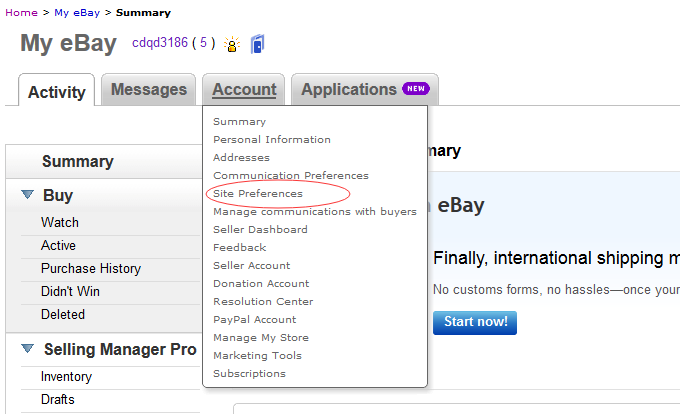Image resolution: width=680 pixels, height=414 pixels.
Task: Open Resolution Center menu entry
Action: coord(263,302)
